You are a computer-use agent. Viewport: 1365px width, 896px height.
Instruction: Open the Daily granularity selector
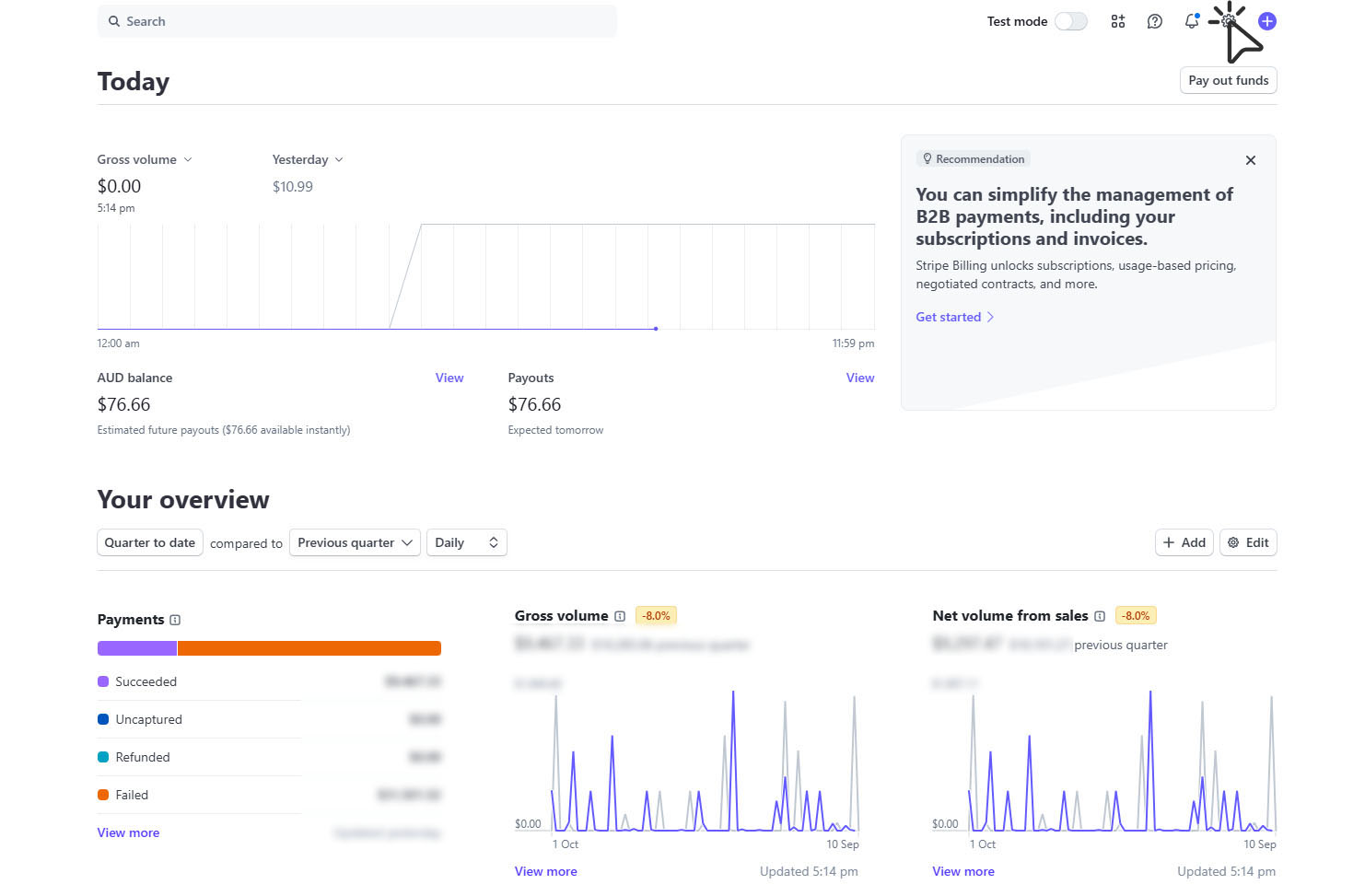467,542
